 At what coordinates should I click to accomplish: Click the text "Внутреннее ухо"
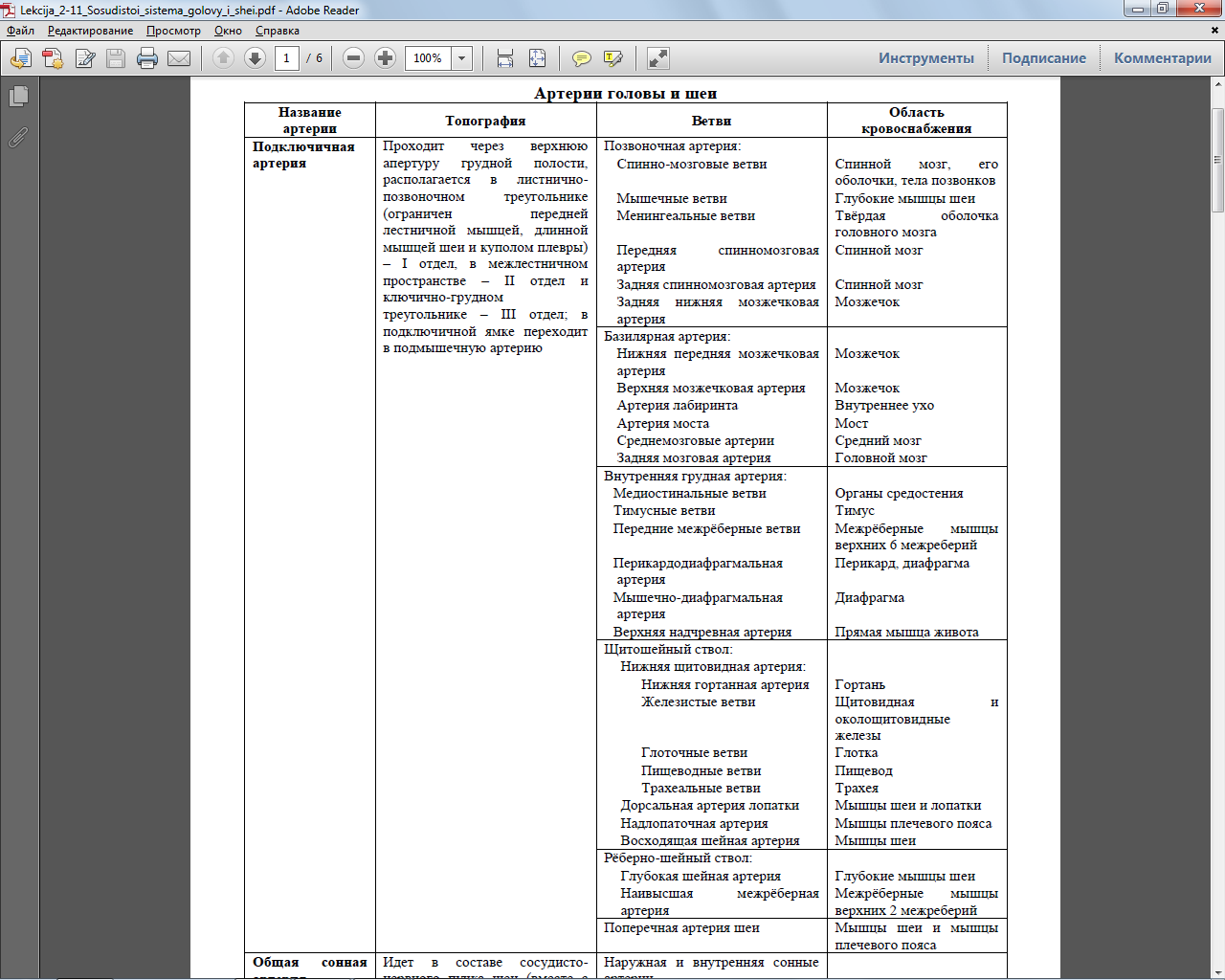tap(884, 406)
